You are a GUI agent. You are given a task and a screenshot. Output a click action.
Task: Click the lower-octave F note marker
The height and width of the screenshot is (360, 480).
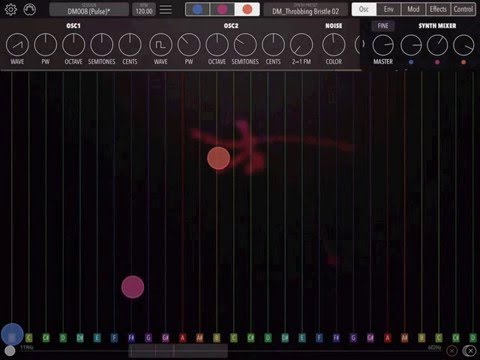point(114,338)
